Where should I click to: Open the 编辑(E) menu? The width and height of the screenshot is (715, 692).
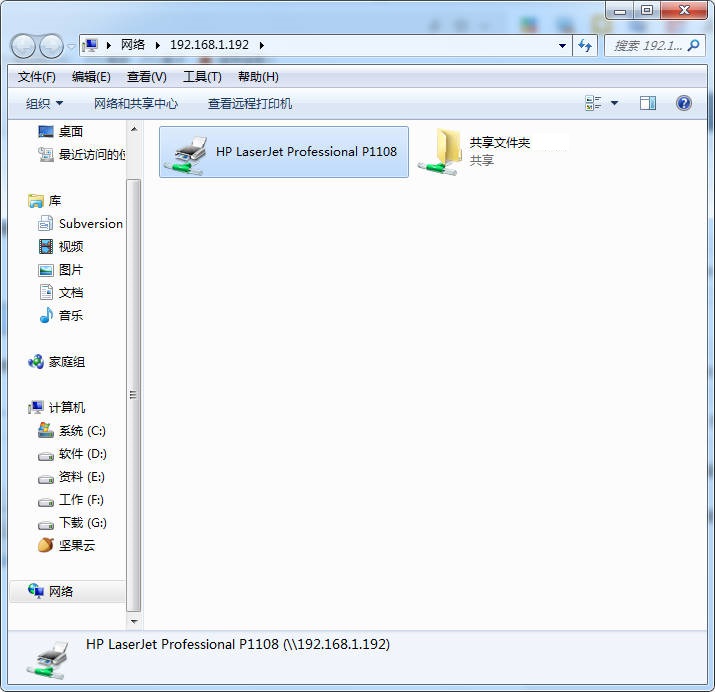91,77
